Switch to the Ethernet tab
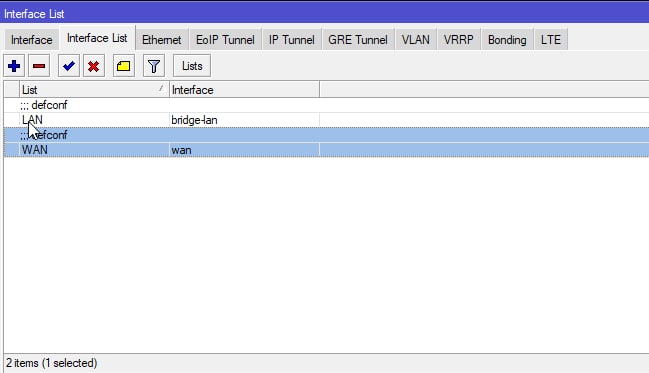Image resolution: width=649 pixels, height=373 pixels. click(x=161, y=40)
